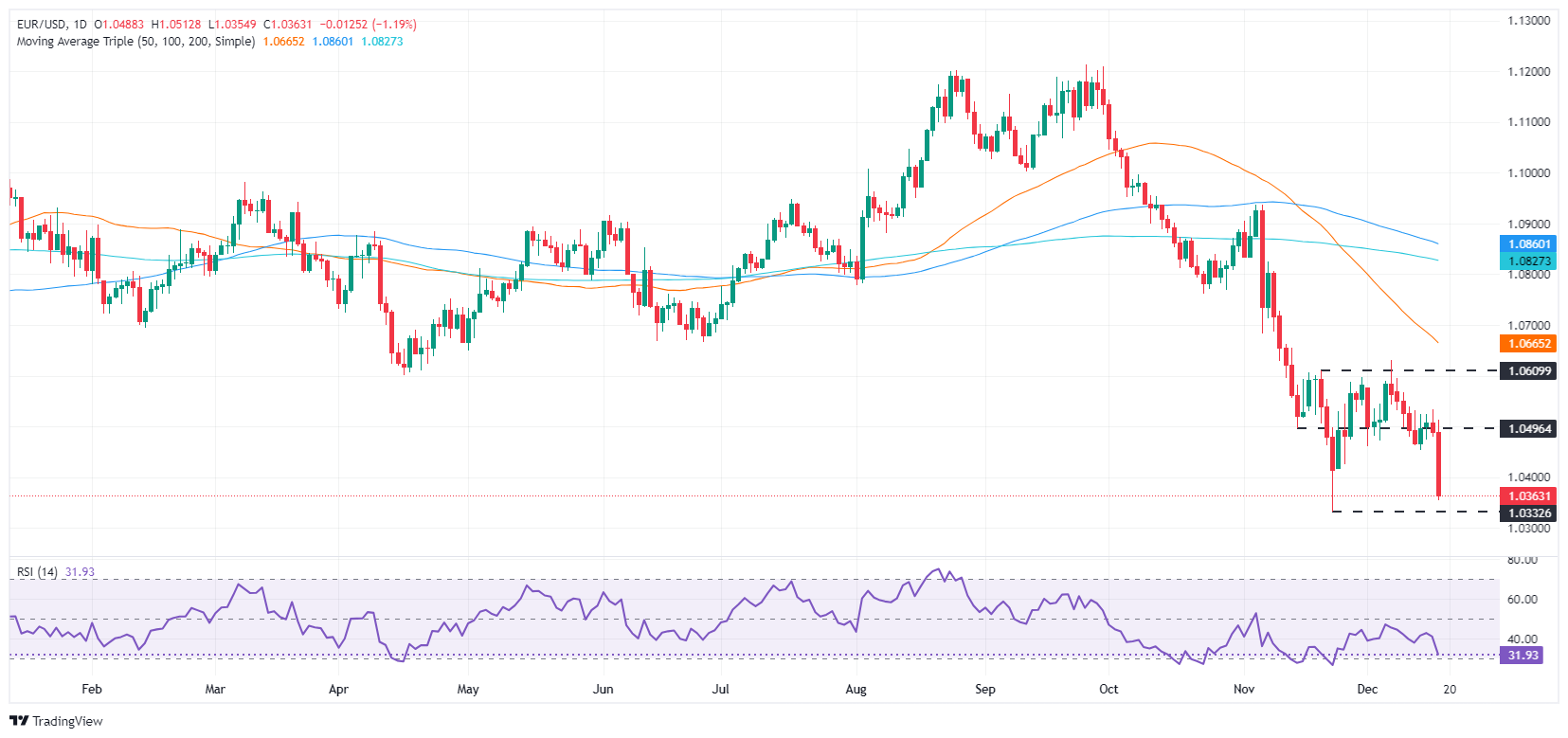The width and height of the screenshot is (1568, 738).
Task: Click the 200-period value 1.08273 in legend
Action: tap(382, 42)
